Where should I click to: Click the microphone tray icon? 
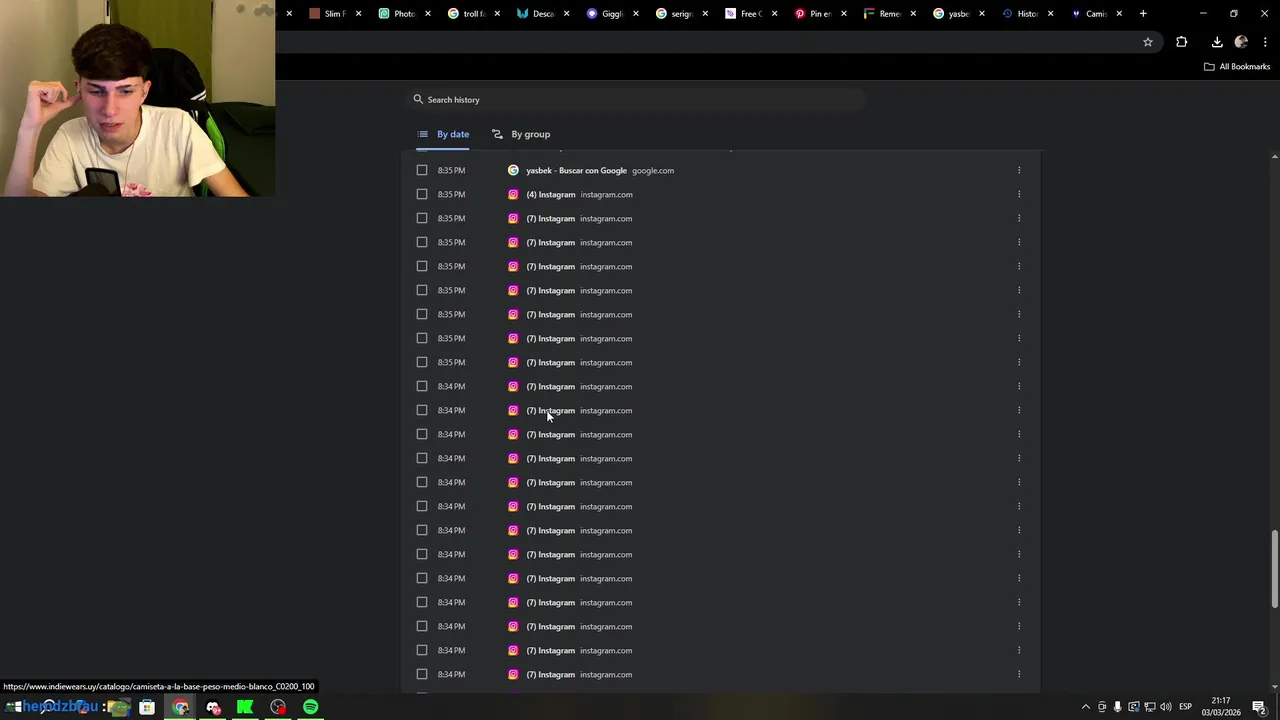coord(1118,707)
